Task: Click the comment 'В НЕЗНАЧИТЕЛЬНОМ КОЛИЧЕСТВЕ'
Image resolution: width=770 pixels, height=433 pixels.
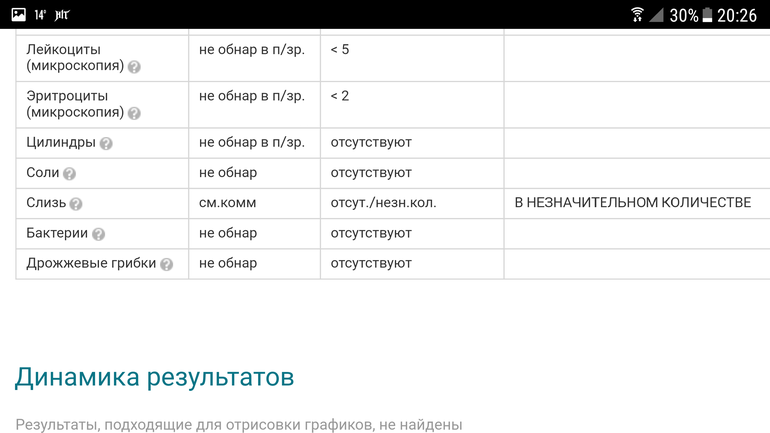Action: pyautogui.click(x=632, y=203)
